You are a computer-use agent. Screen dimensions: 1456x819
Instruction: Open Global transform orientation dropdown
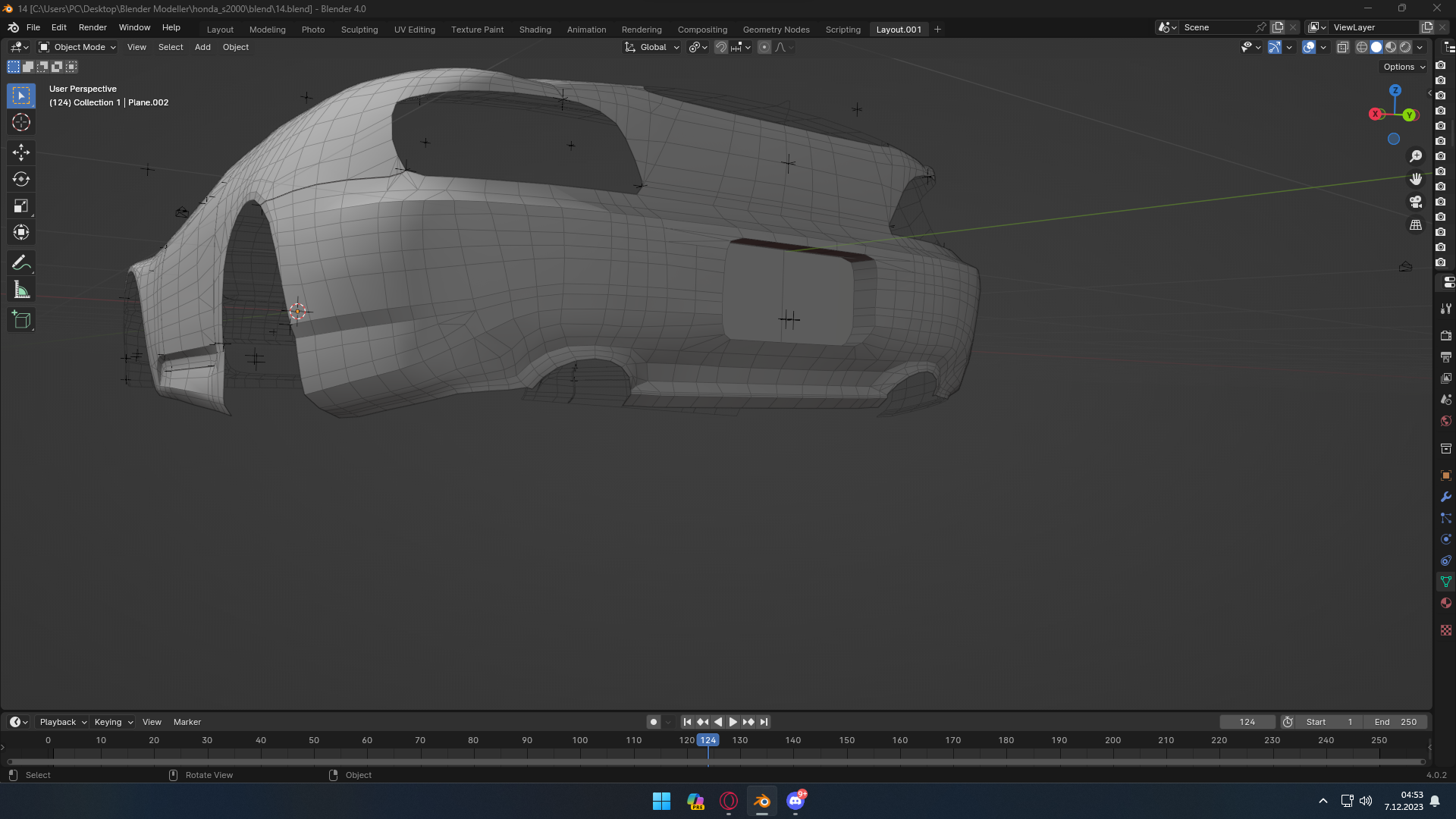(652, 47)
